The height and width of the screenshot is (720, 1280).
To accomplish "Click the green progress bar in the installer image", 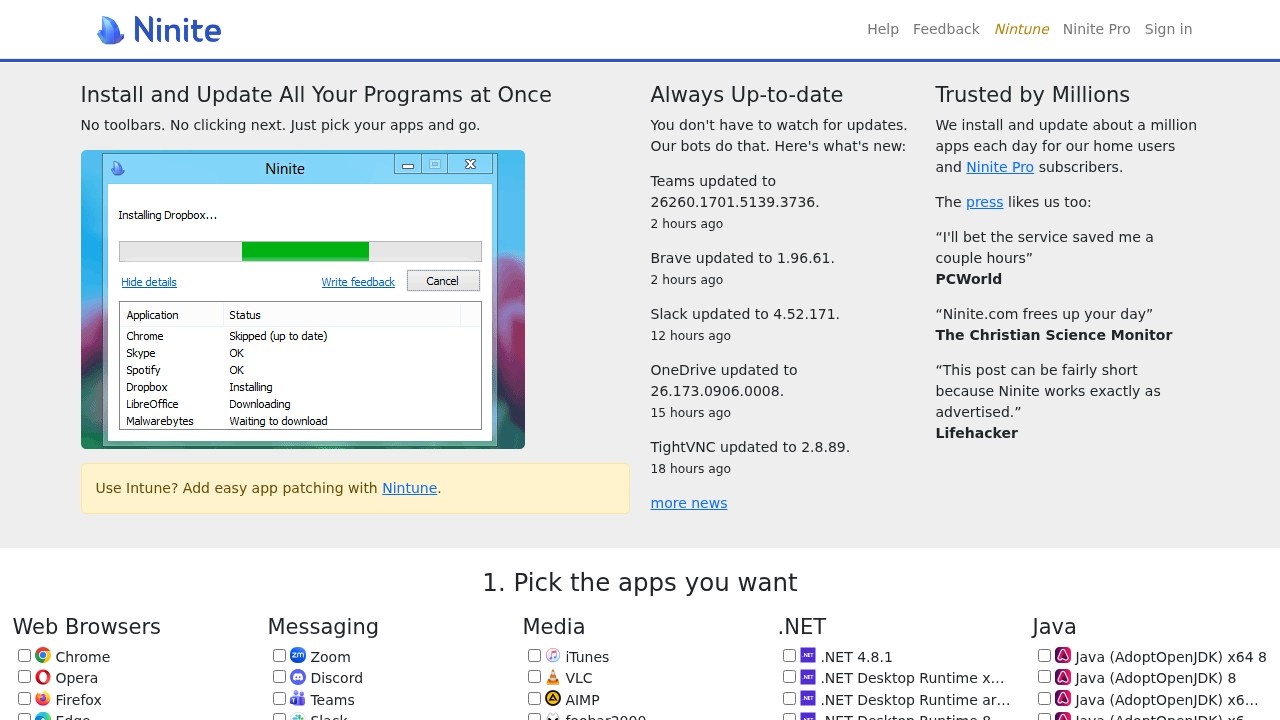I will (305, 251).
